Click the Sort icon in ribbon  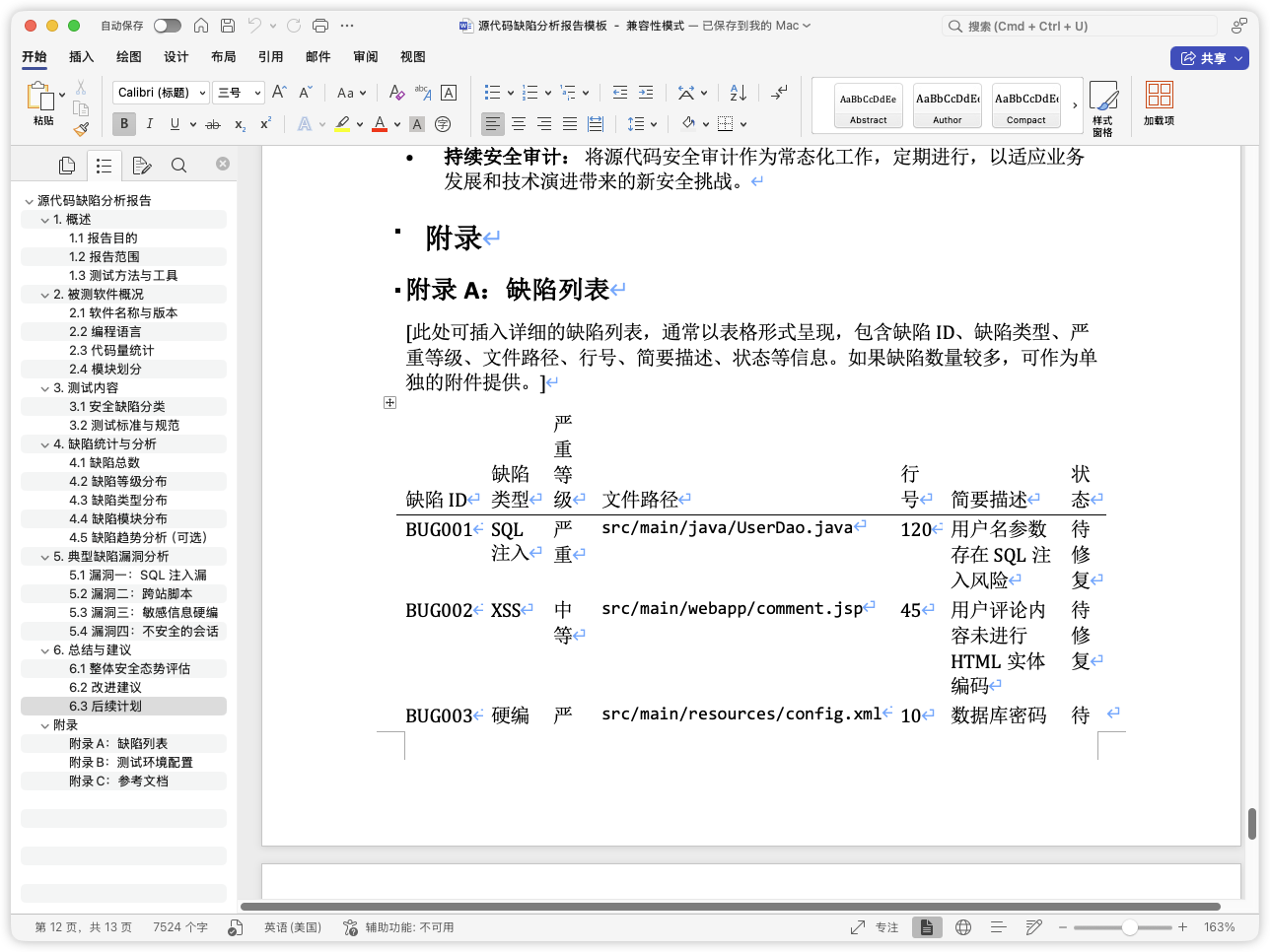coord(739,93)
